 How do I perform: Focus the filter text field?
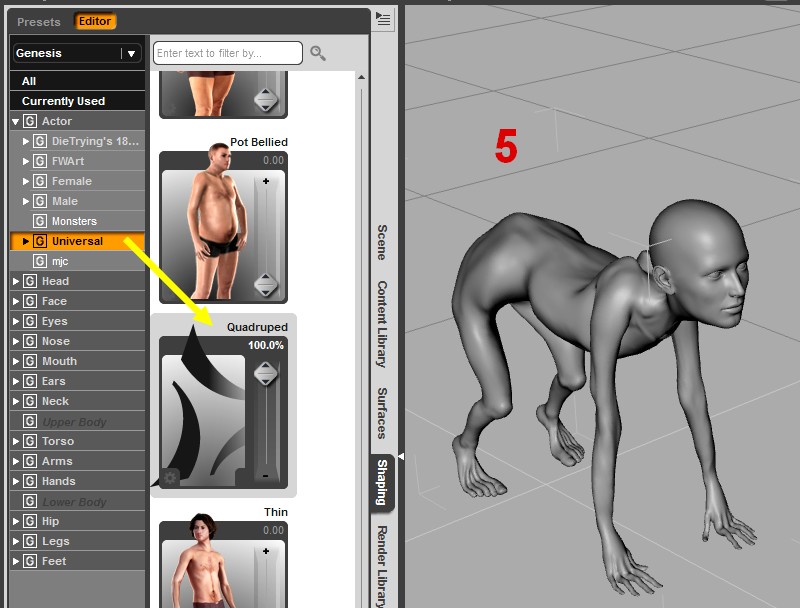coord(228,53)
